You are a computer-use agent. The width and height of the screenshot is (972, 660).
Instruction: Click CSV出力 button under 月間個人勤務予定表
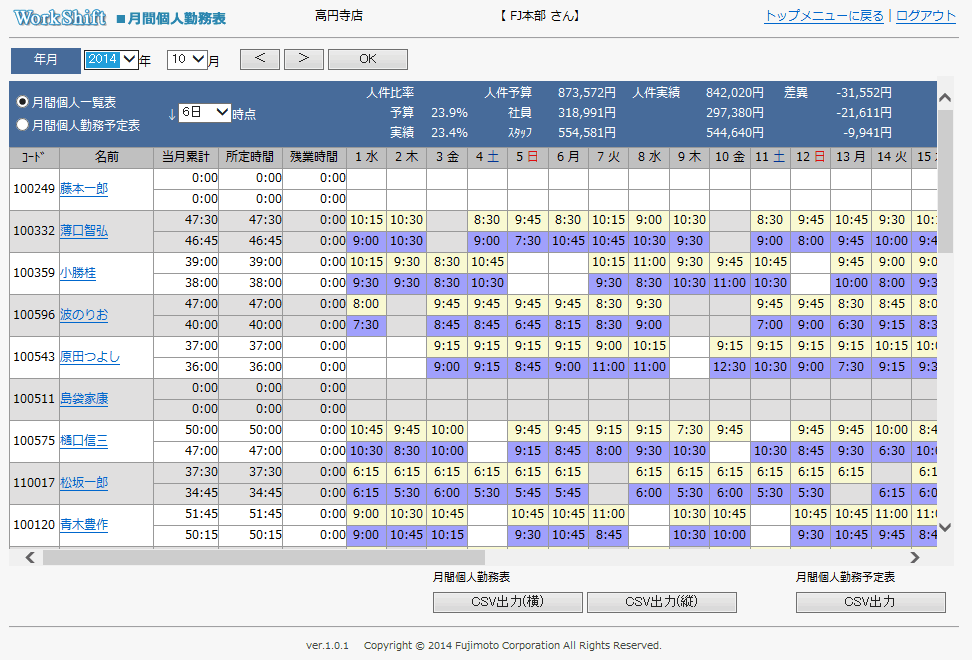(x=870, y=602)
